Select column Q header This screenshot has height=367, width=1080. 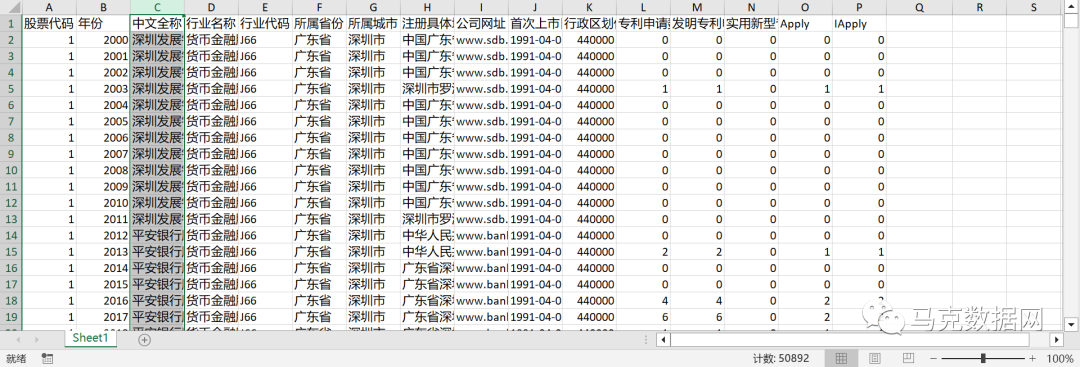920,7
